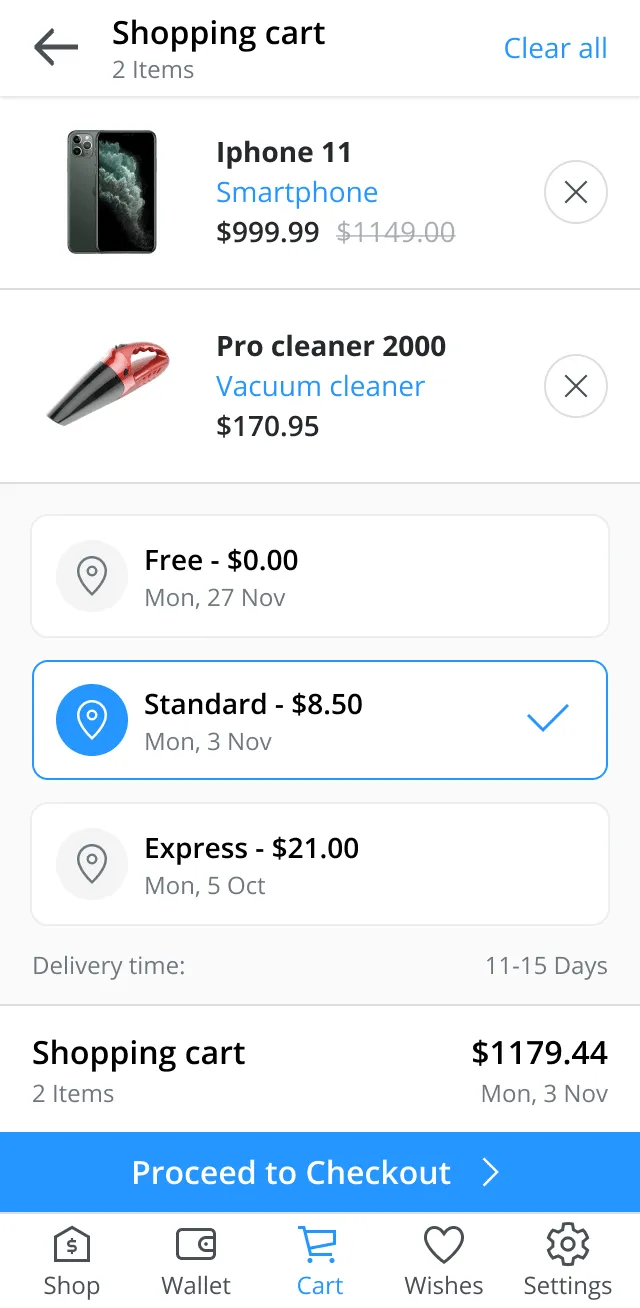Viewport: 640px width, 1308px height.
Task: Open the Iphone 11 product thumbnail
Action: tap(112, 192)
